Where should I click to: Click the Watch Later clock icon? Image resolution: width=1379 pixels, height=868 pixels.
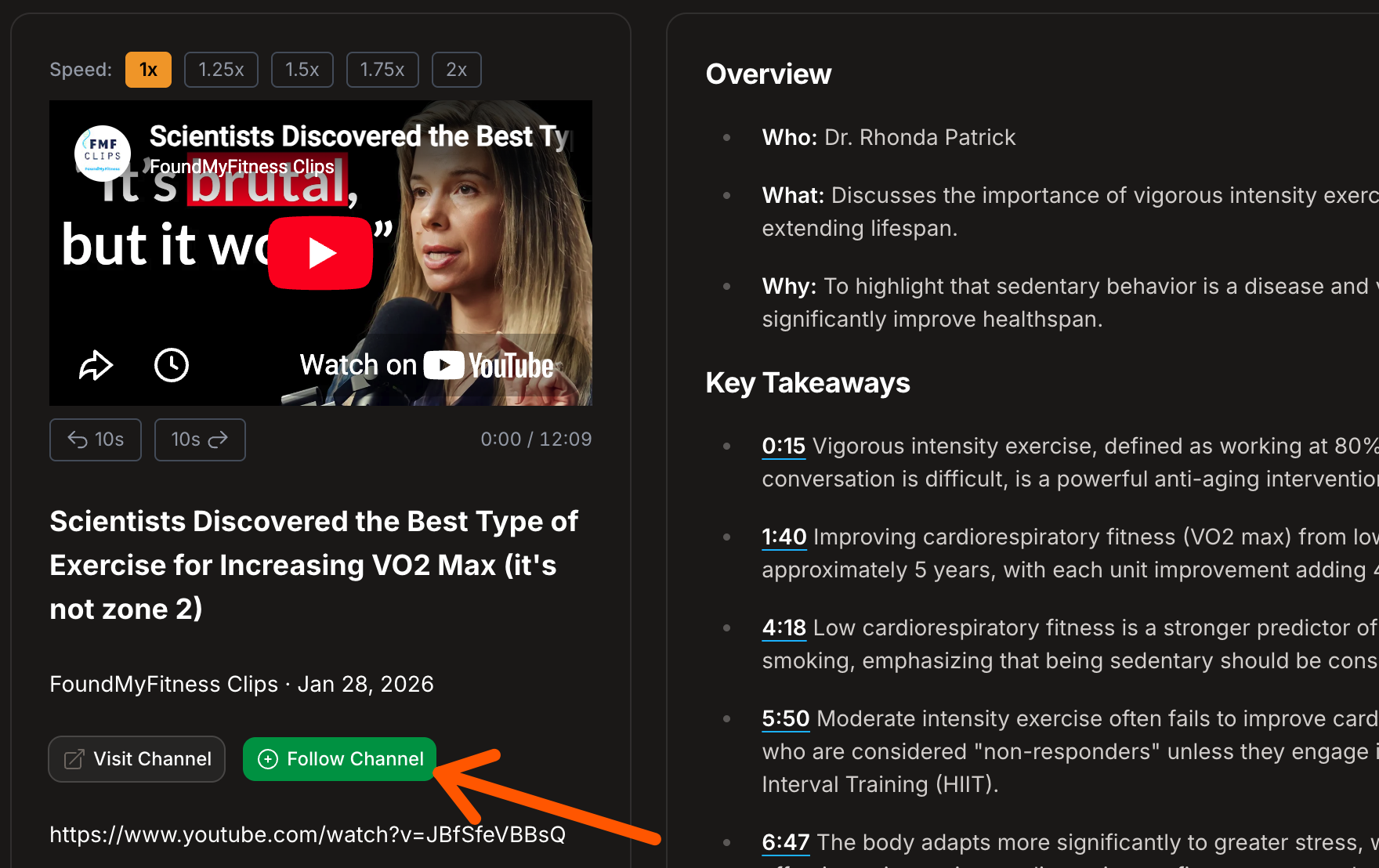[x=172, y=365]
